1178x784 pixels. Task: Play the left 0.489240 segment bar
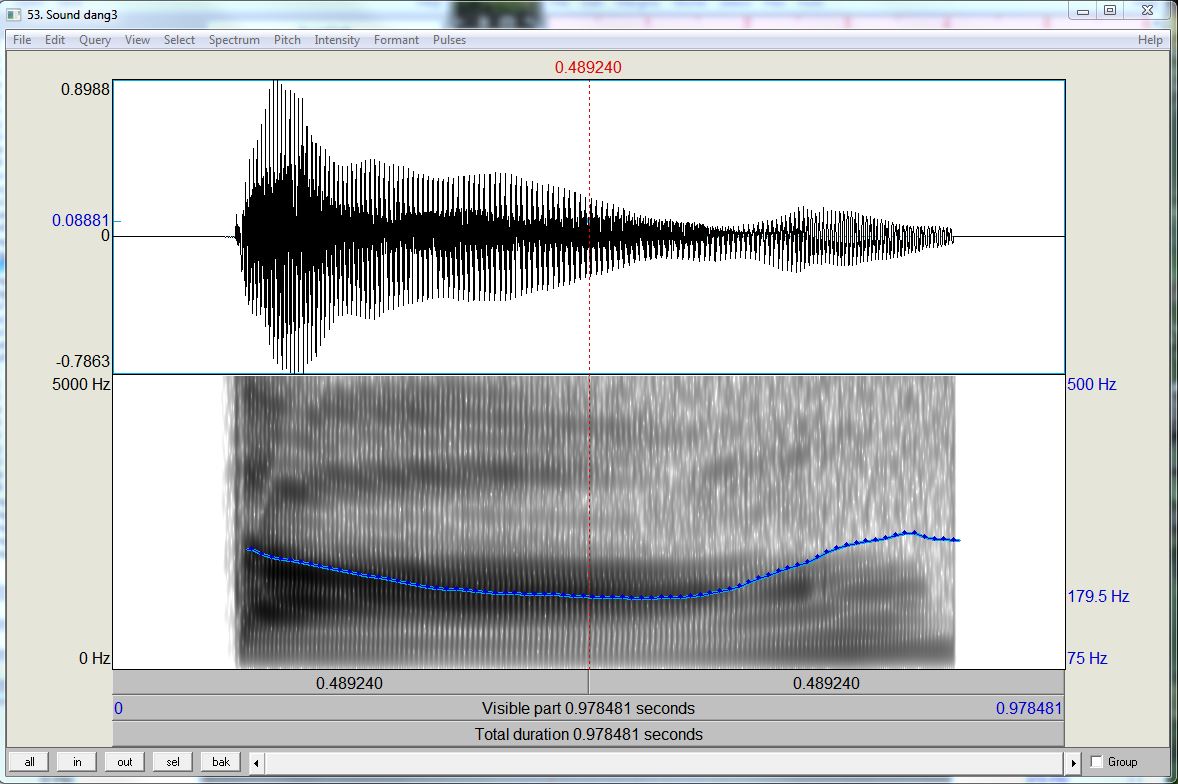point(350,683)
